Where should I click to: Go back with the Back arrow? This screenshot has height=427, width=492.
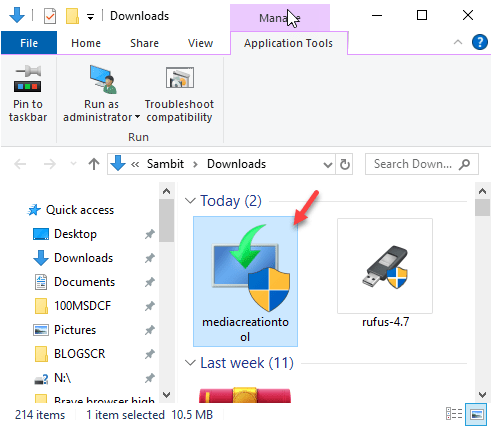[20, 164]
